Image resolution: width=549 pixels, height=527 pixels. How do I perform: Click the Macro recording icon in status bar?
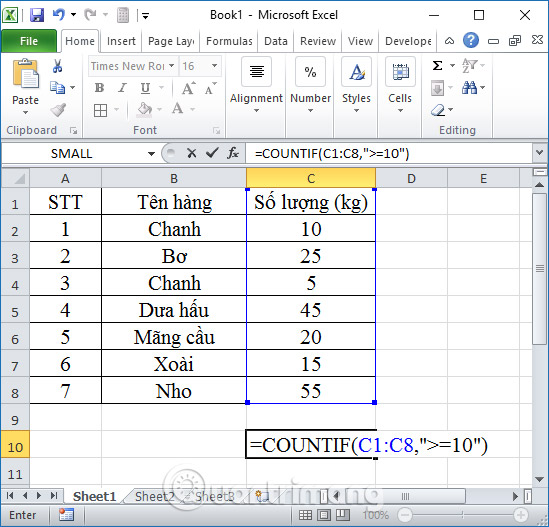66,515
